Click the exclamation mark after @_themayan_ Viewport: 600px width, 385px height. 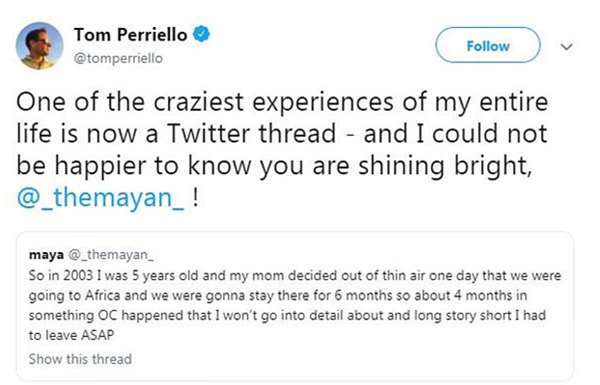pyautogui.click(x=196, y=197)
